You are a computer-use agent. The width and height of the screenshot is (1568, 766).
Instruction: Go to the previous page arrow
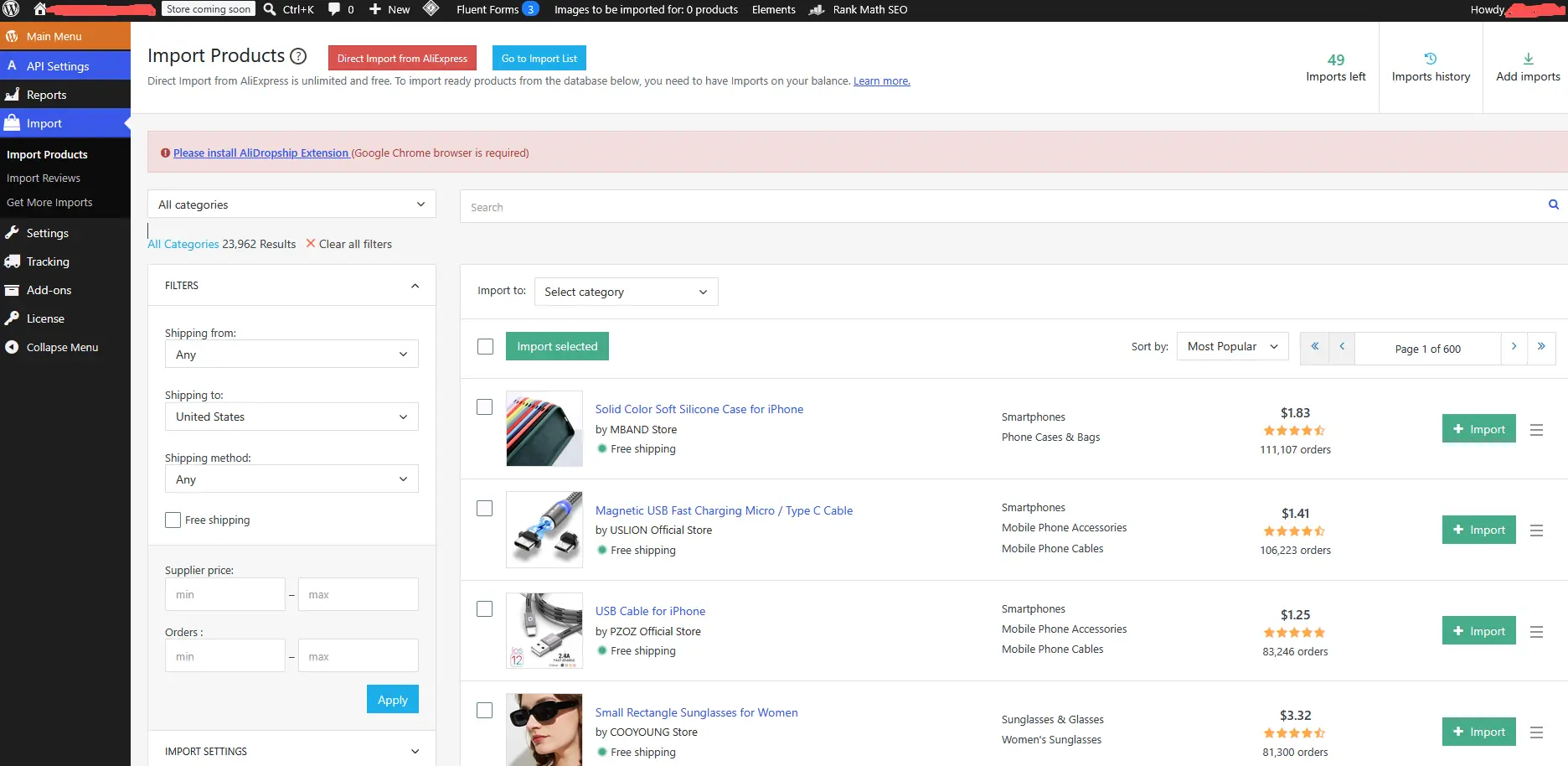1342,347
